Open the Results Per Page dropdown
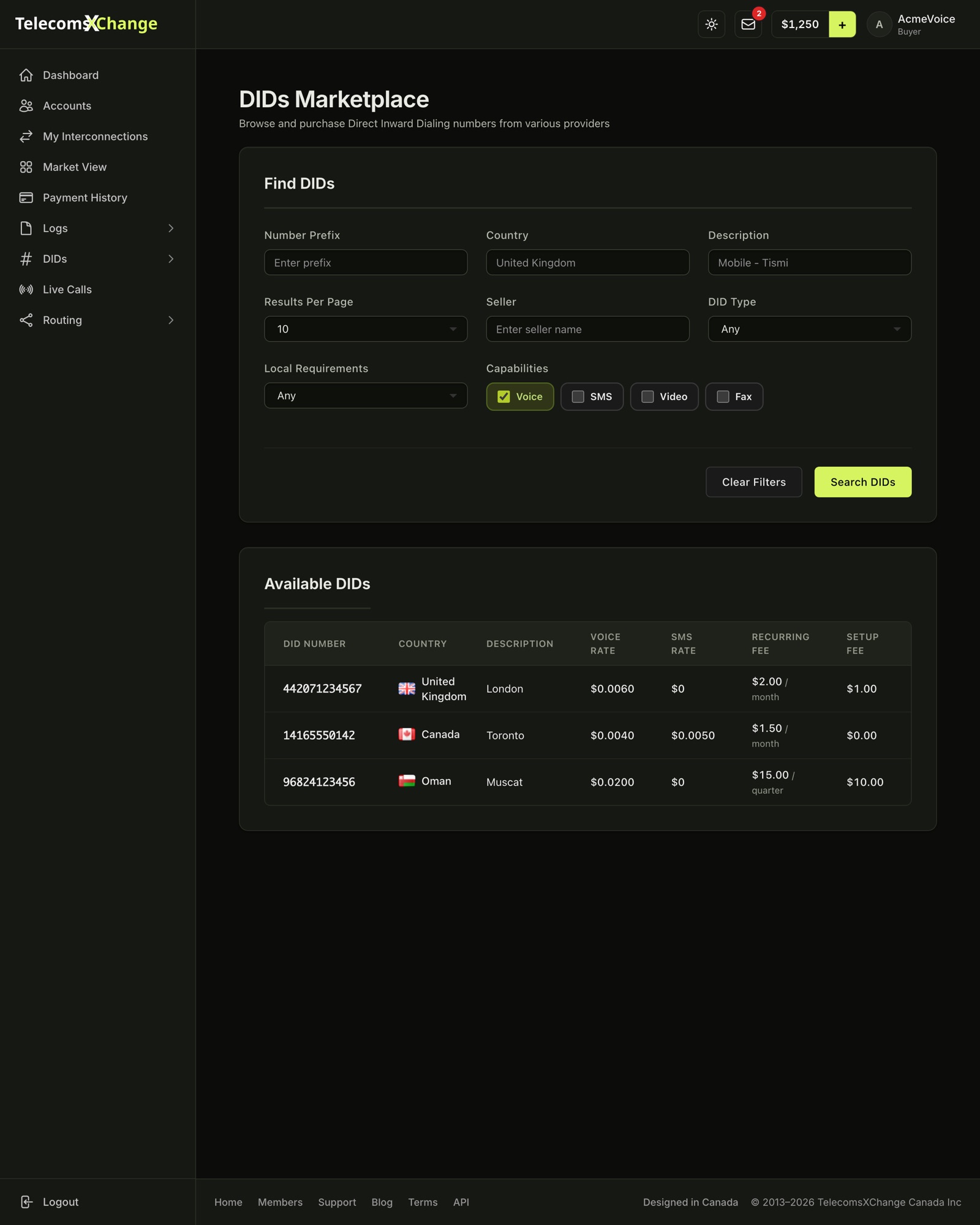The image size is (980, 1225). click(x=366, y=329)
